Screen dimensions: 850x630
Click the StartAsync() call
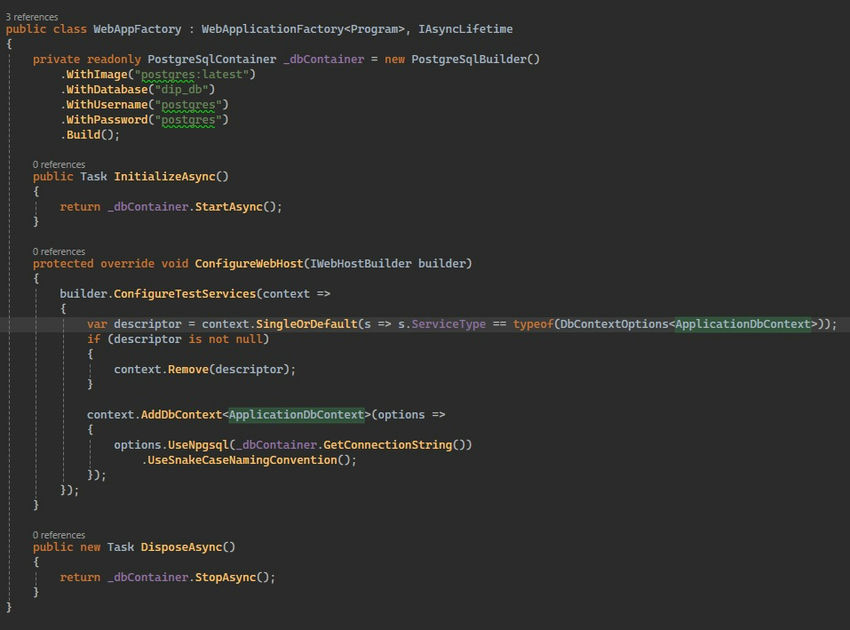[x=235, y=207]
